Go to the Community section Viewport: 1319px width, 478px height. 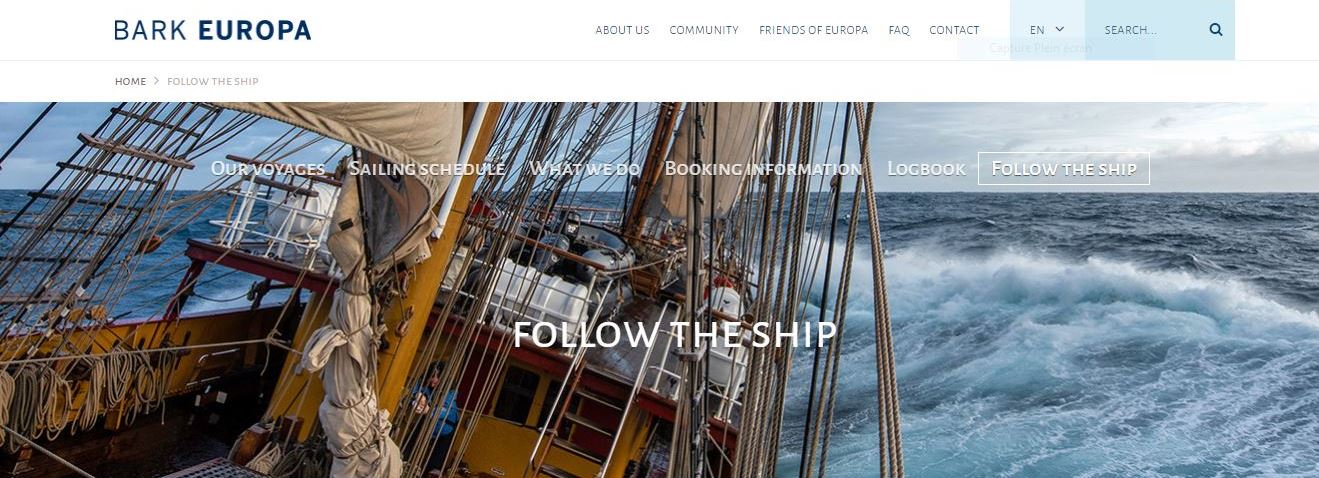pos(704,30)
